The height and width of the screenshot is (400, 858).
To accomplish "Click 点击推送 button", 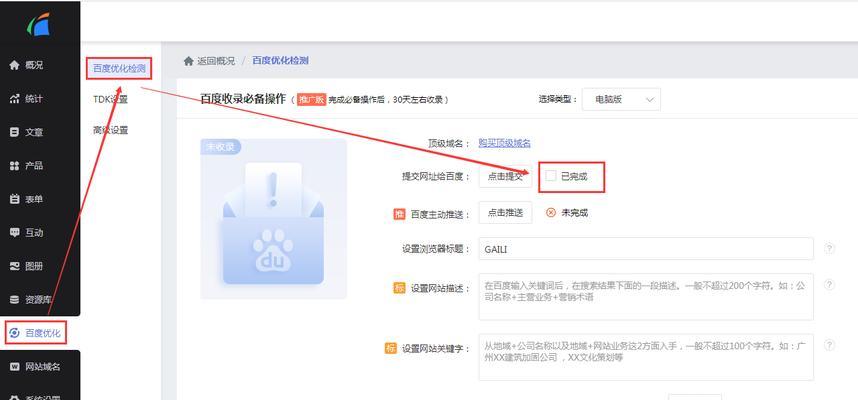I will [x=506, y=212].
